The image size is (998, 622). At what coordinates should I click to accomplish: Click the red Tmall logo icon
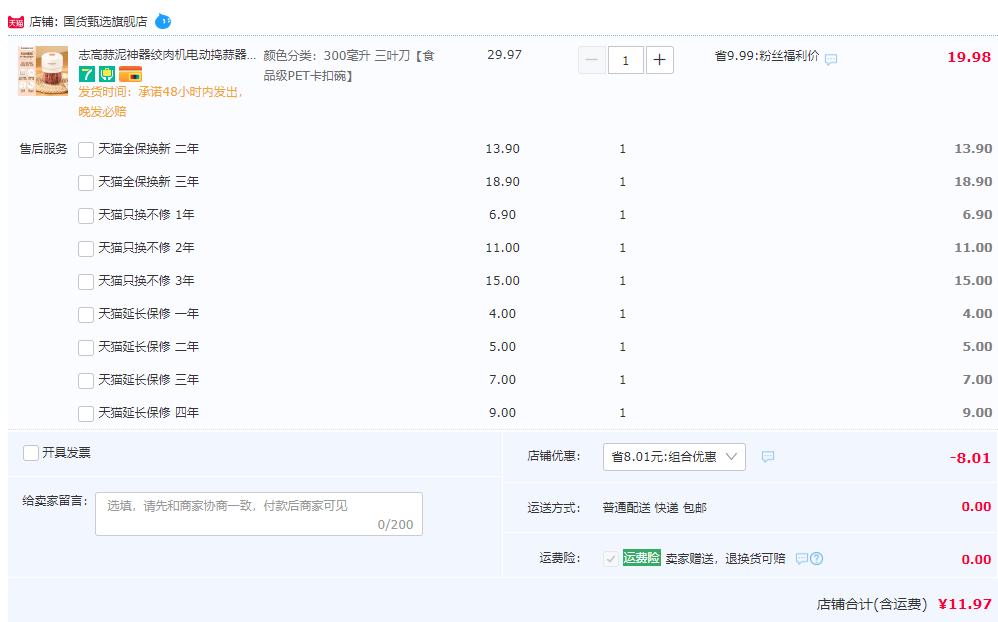click(15, 22)
